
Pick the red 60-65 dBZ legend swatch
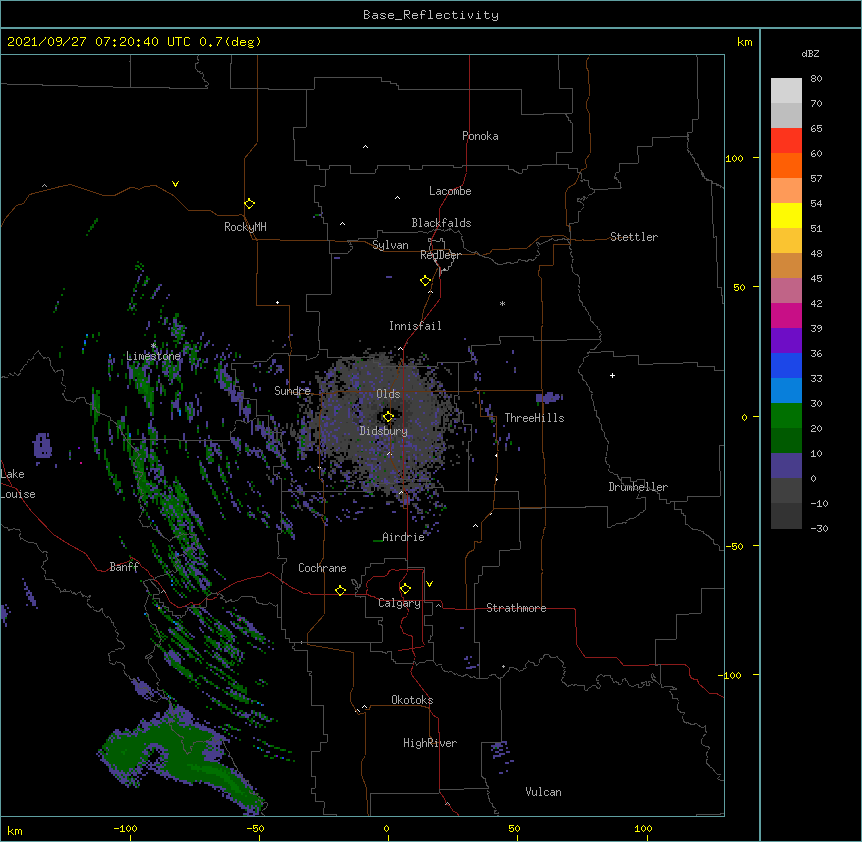(786, 141)
